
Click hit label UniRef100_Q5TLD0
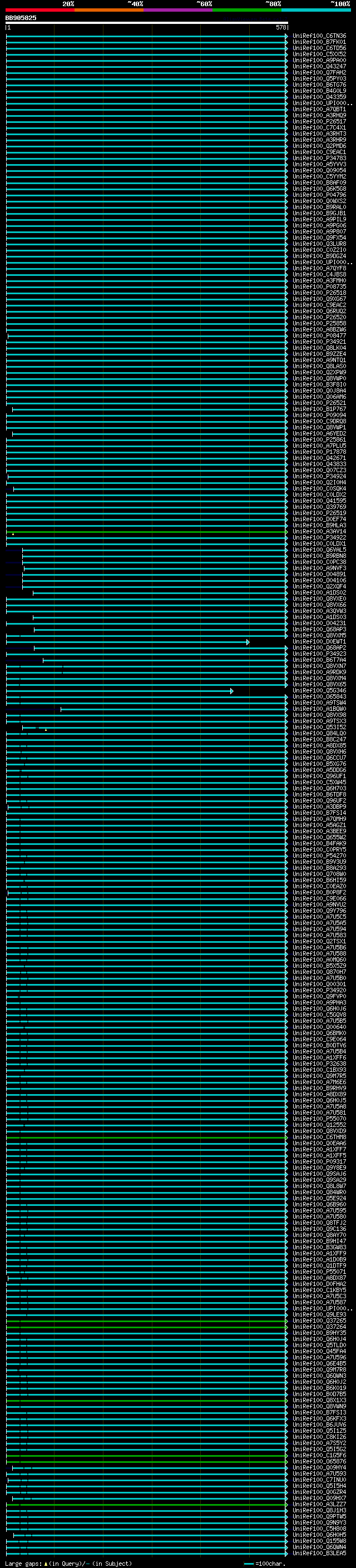[319, 1345]
